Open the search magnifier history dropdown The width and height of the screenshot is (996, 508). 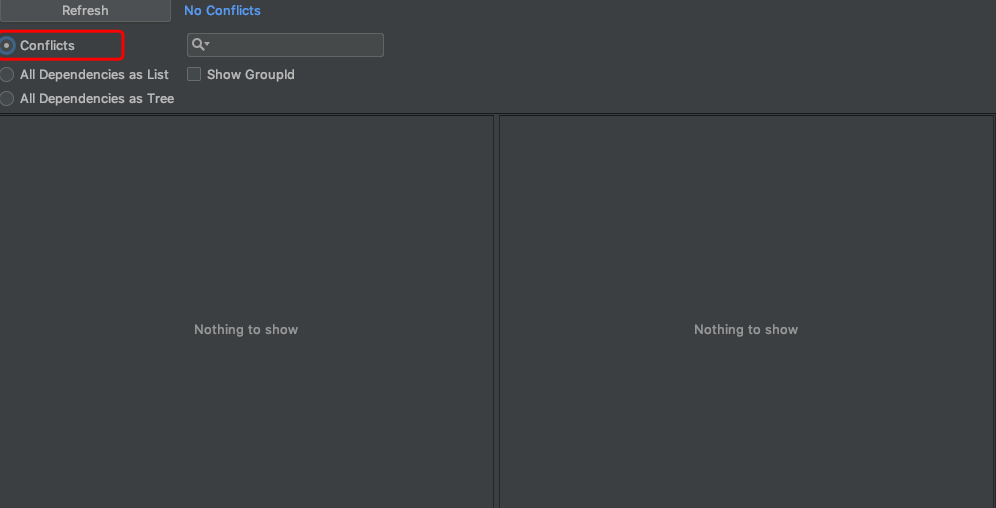pos(201,44)
